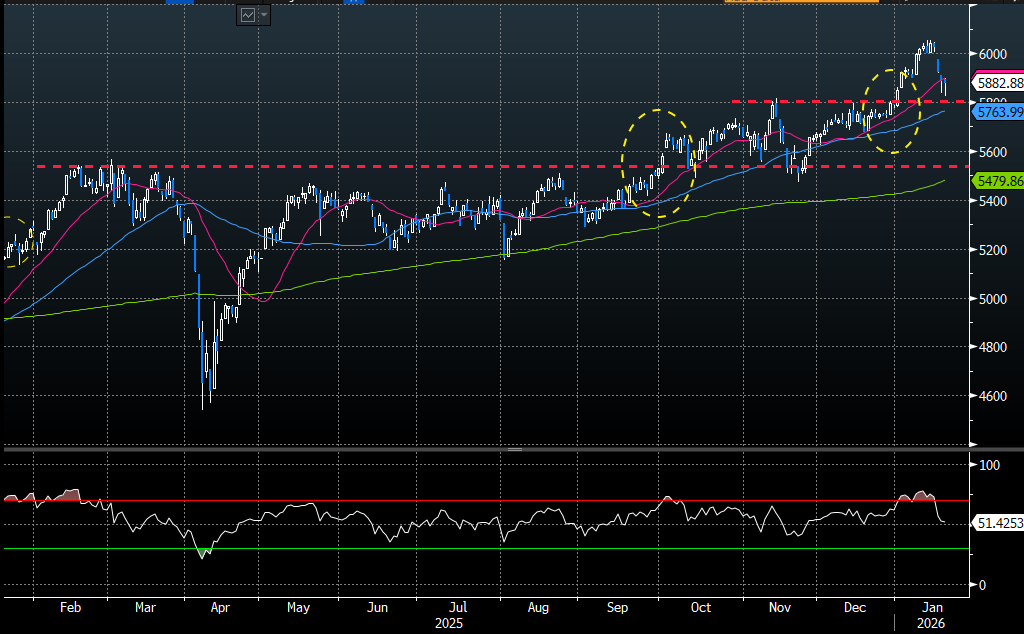This screenshot has width=1024, height=634.
Task: Click the 6000 level on the price axis
Action: pos(992,54)
